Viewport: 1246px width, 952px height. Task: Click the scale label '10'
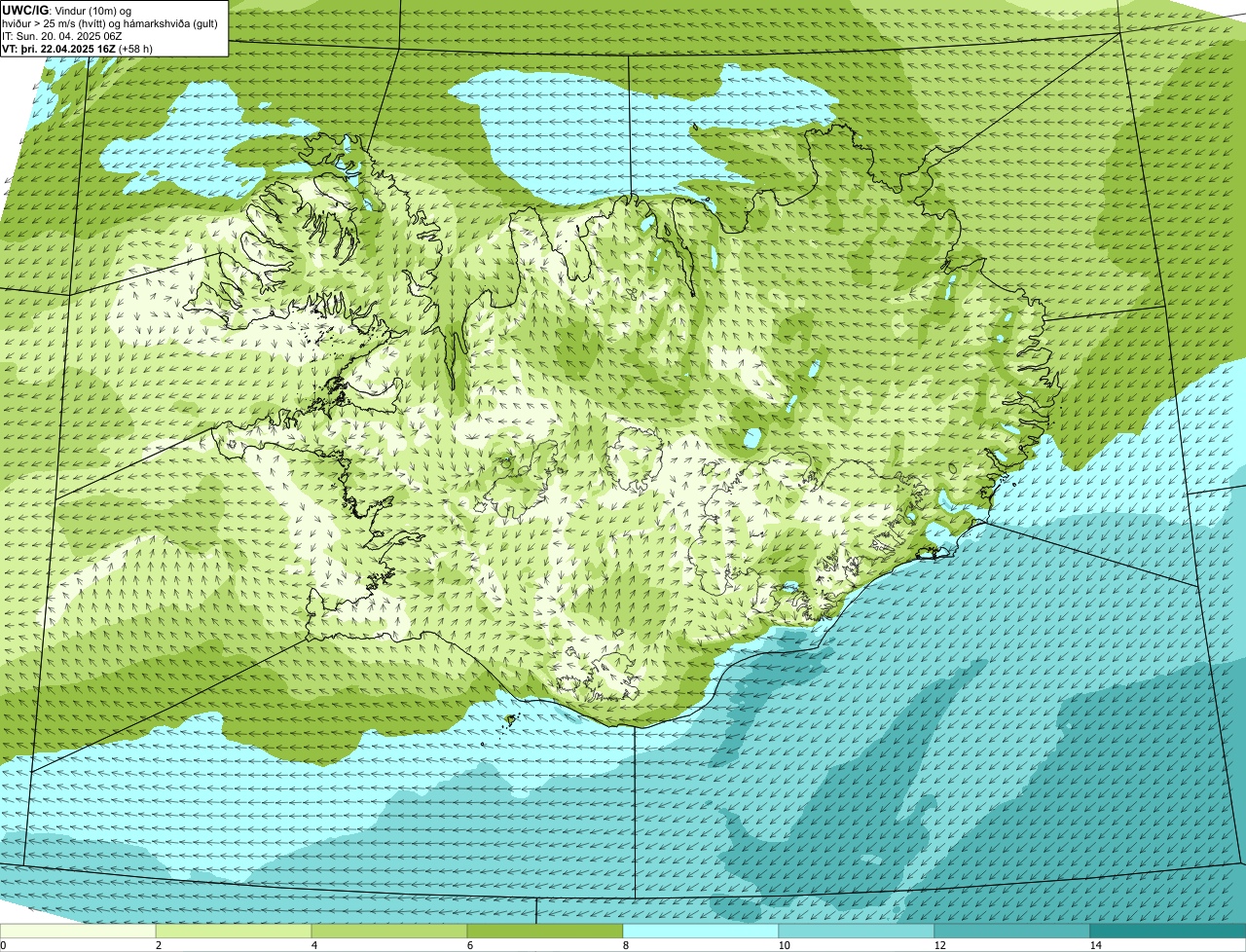[784, 945]
